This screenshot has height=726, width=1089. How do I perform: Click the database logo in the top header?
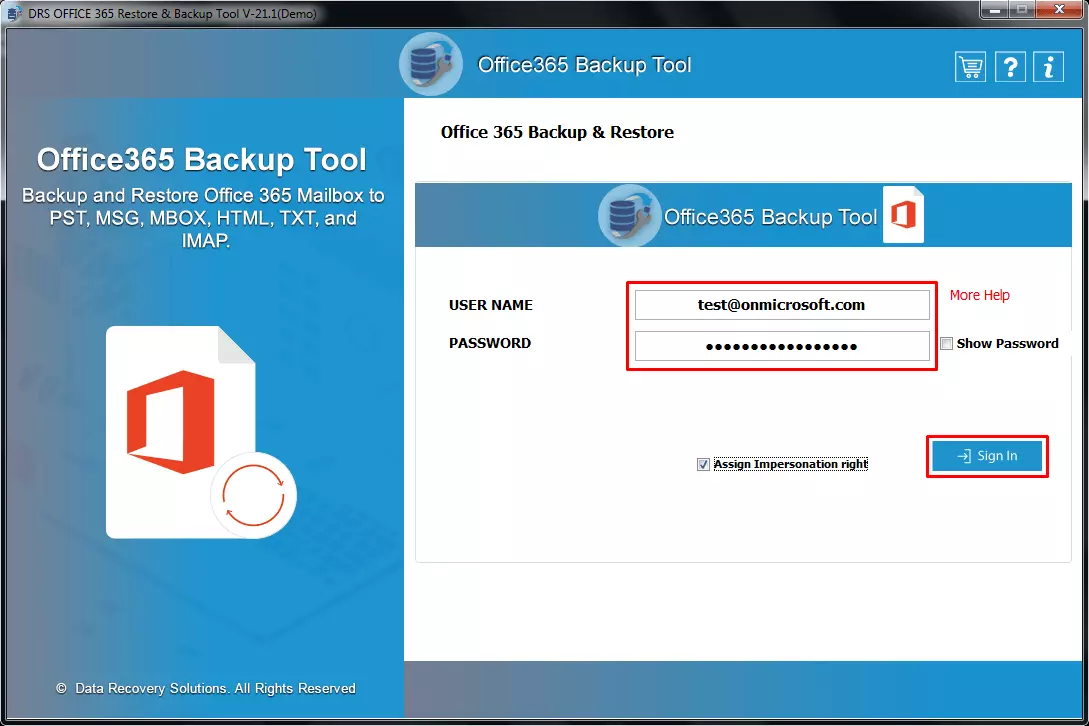(430, 64)
